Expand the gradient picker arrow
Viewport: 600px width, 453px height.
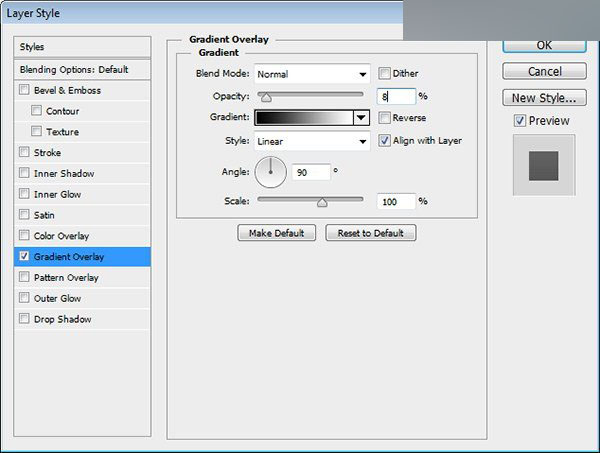[x=361, y=117]
